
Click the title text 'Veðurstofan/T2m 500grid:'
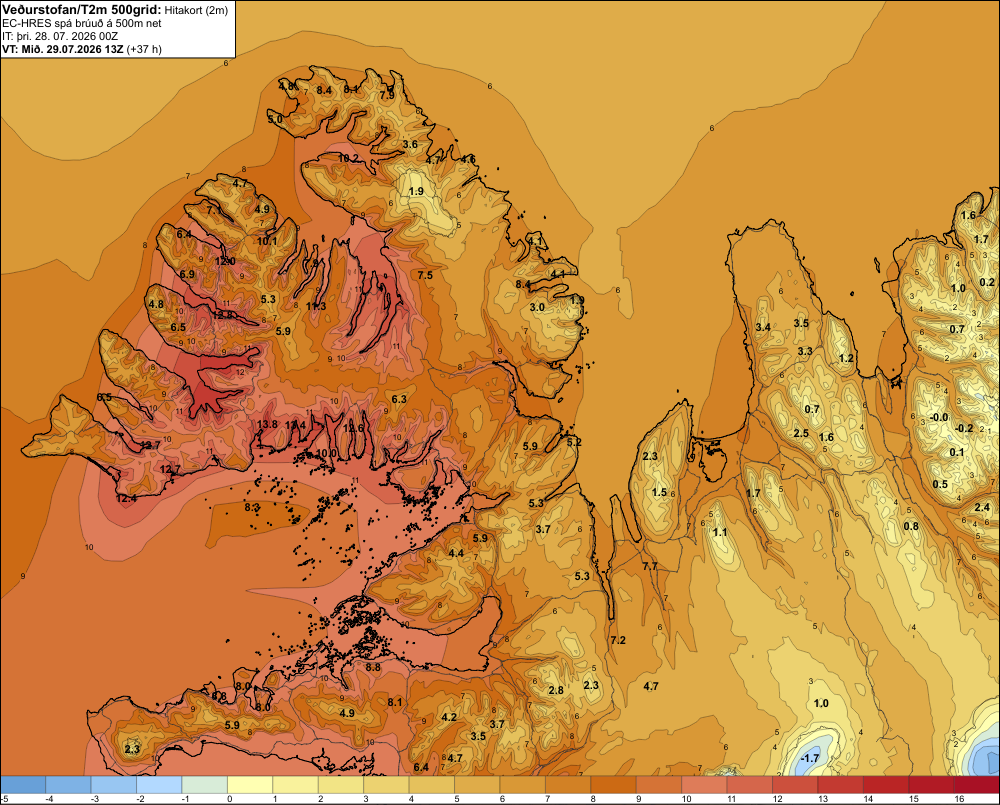click(x=82, y=10)
